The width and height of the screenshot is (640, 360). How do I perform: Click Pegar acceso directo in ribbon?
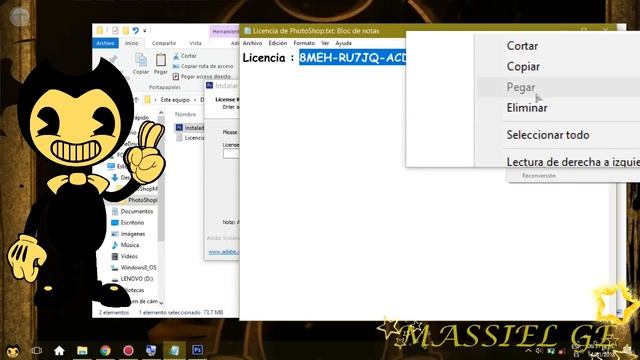(202, 76)
